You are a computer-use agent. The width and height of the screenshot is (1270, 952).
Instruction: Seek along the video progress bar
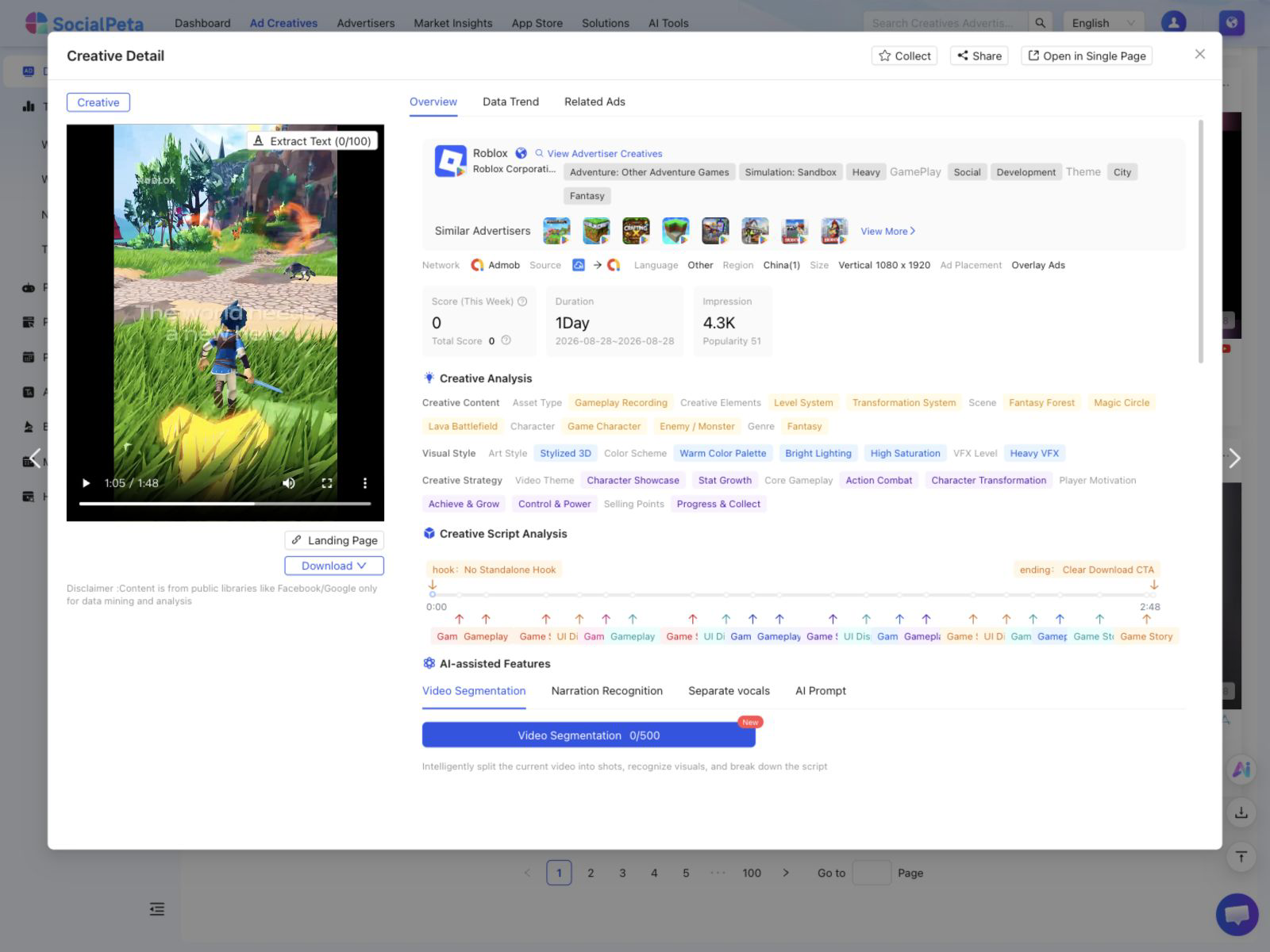point(225,504)
